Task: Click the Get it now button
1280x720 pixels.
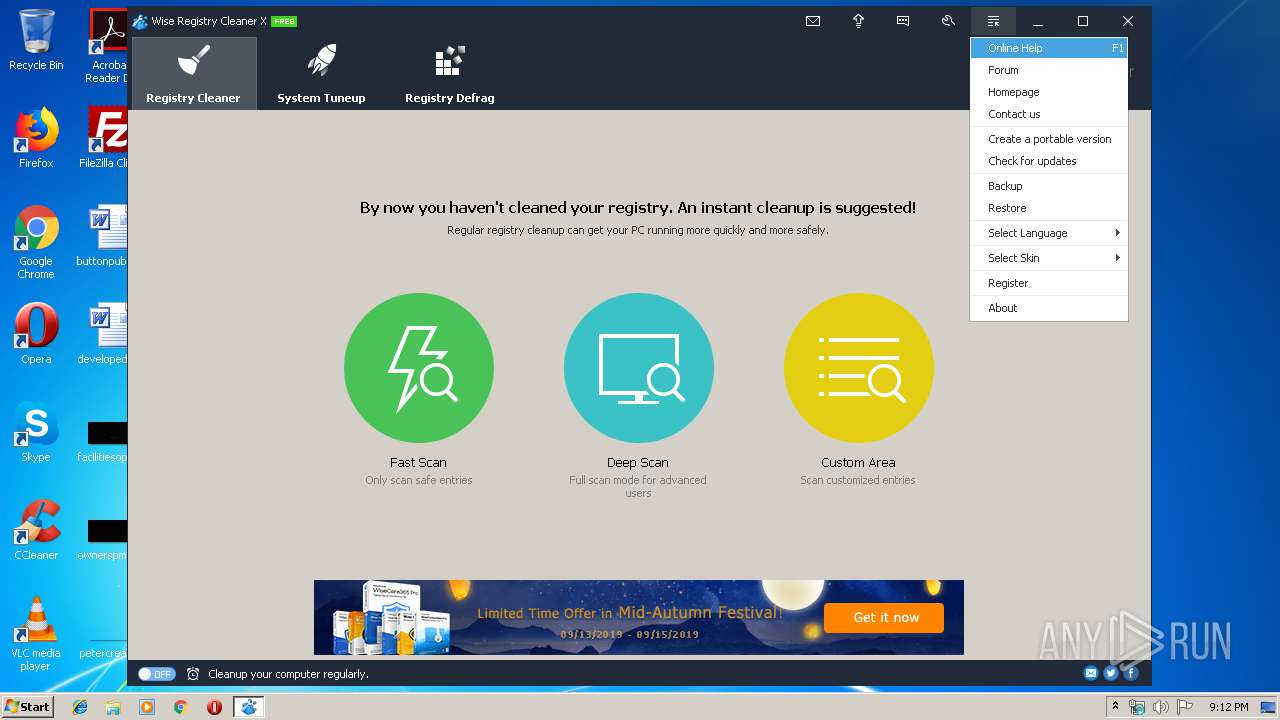Action: tap(885, 617)
